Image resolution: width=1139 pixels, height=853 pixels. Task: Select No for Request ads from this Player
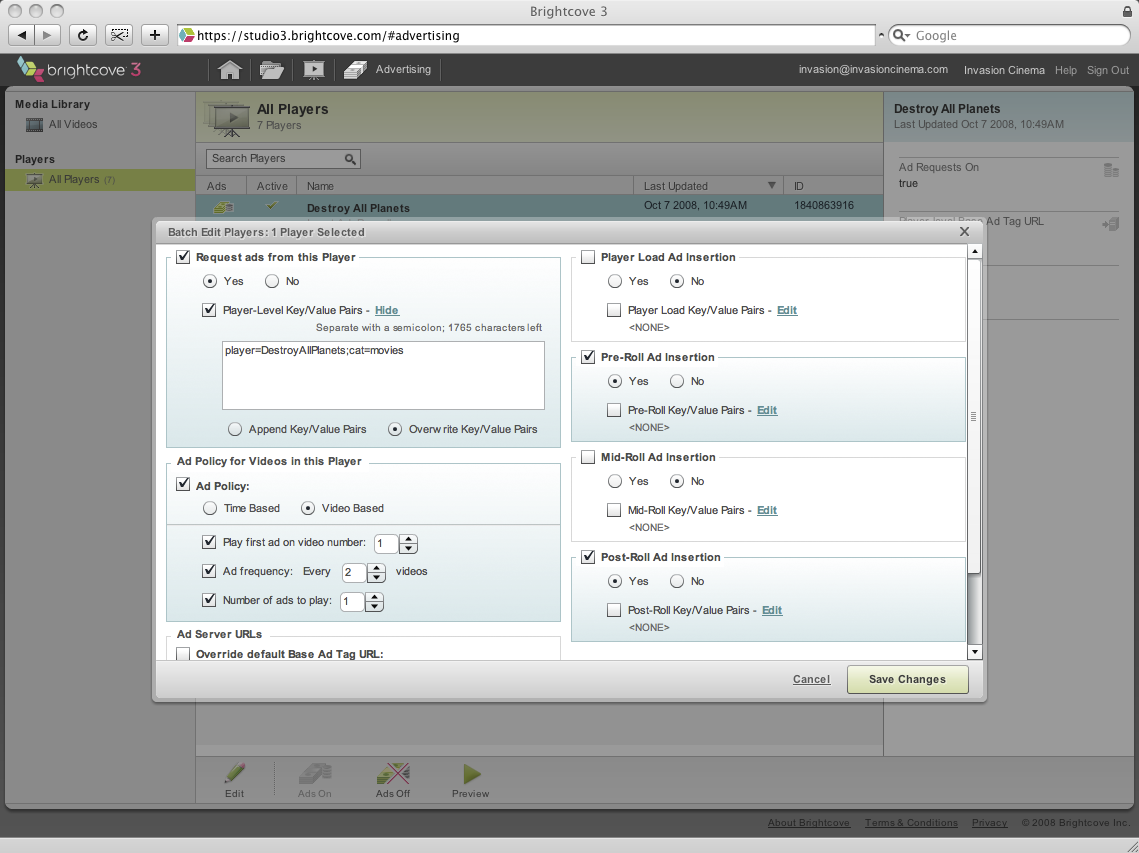point(272,281)
